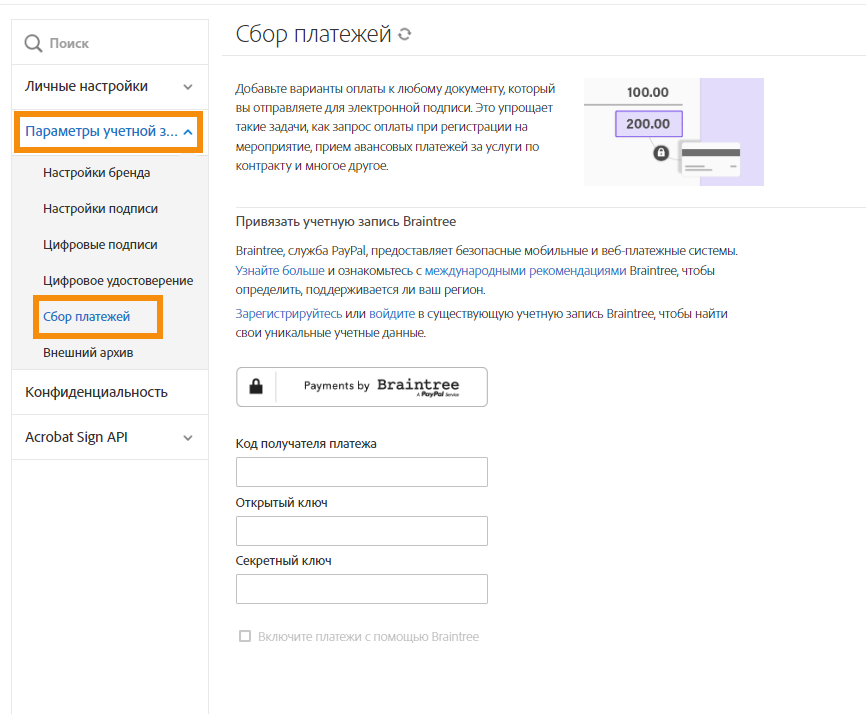Click the Payments by Braintree button
This screenshot has height=714, width=866.
point(362,386)
